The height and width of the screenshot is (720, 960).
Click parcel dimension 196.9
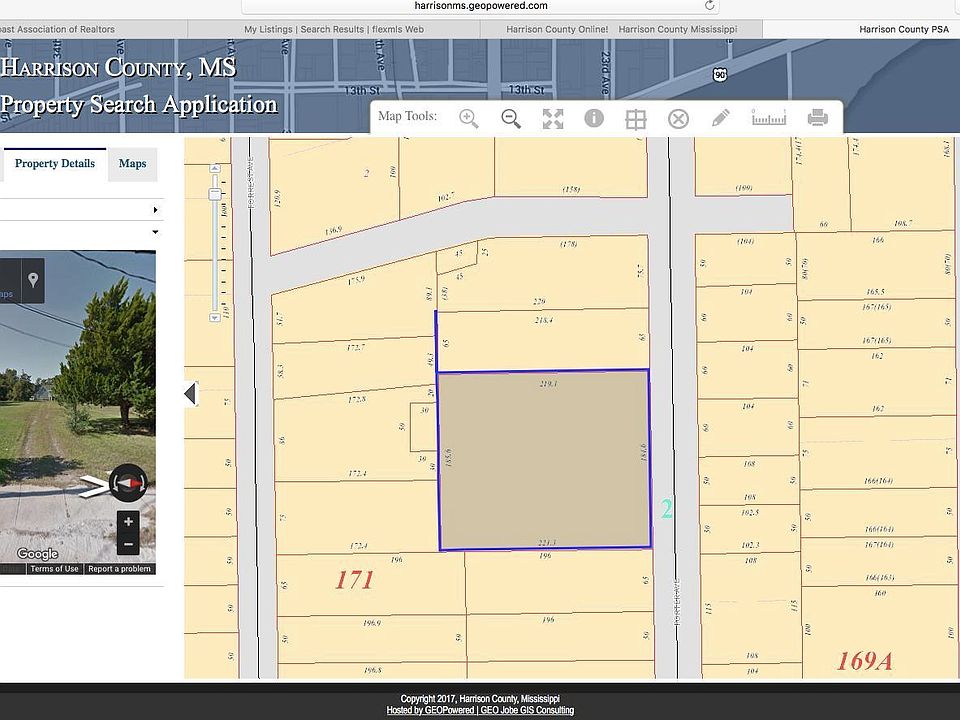[x=372, y=623]
